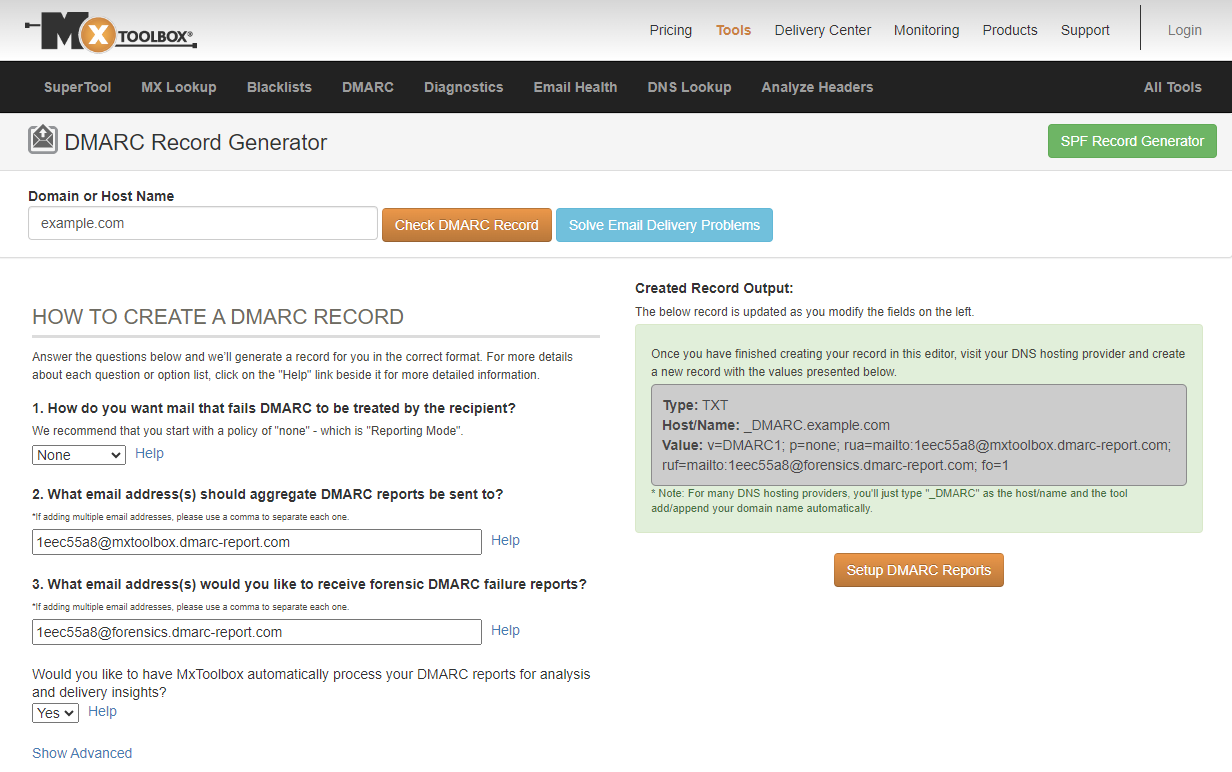The width and height of the screenshot is (1232, 772).
Task: Select Diagnostics in the toolbar
Action: 464,87
